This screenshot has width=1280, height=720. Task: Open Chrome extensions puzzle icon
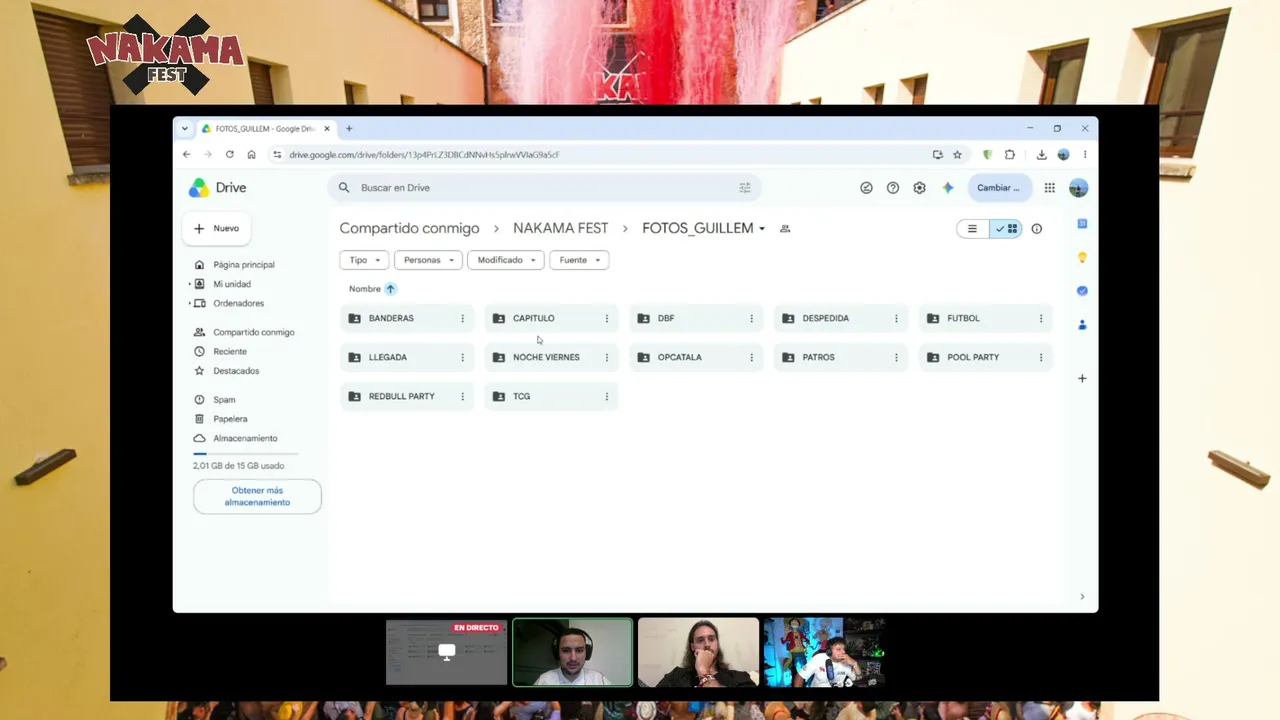pyautogui.click(x=1010, y=155)
